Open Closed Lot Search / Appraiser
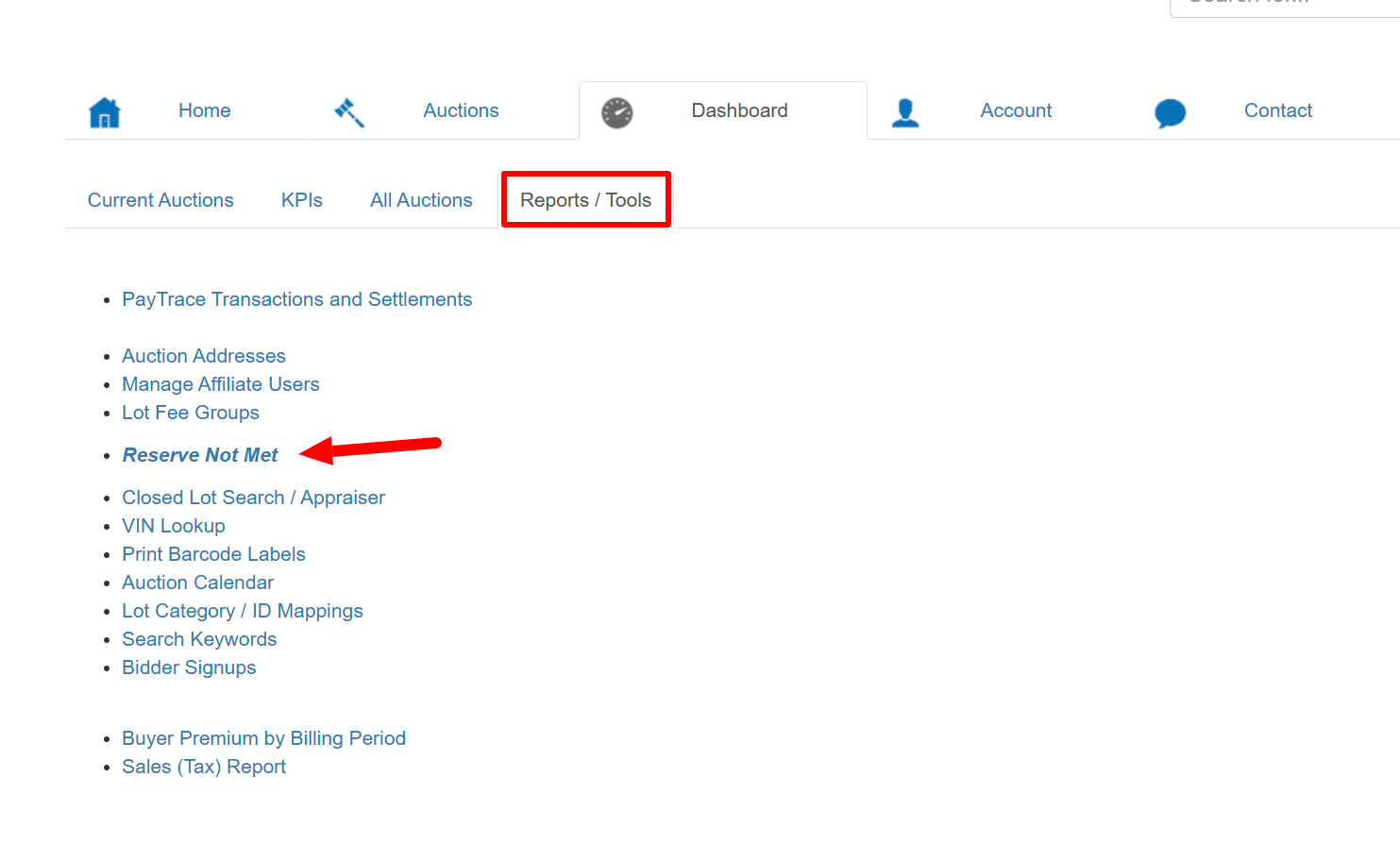1400x845 pixels. click(x=253, y=498)
